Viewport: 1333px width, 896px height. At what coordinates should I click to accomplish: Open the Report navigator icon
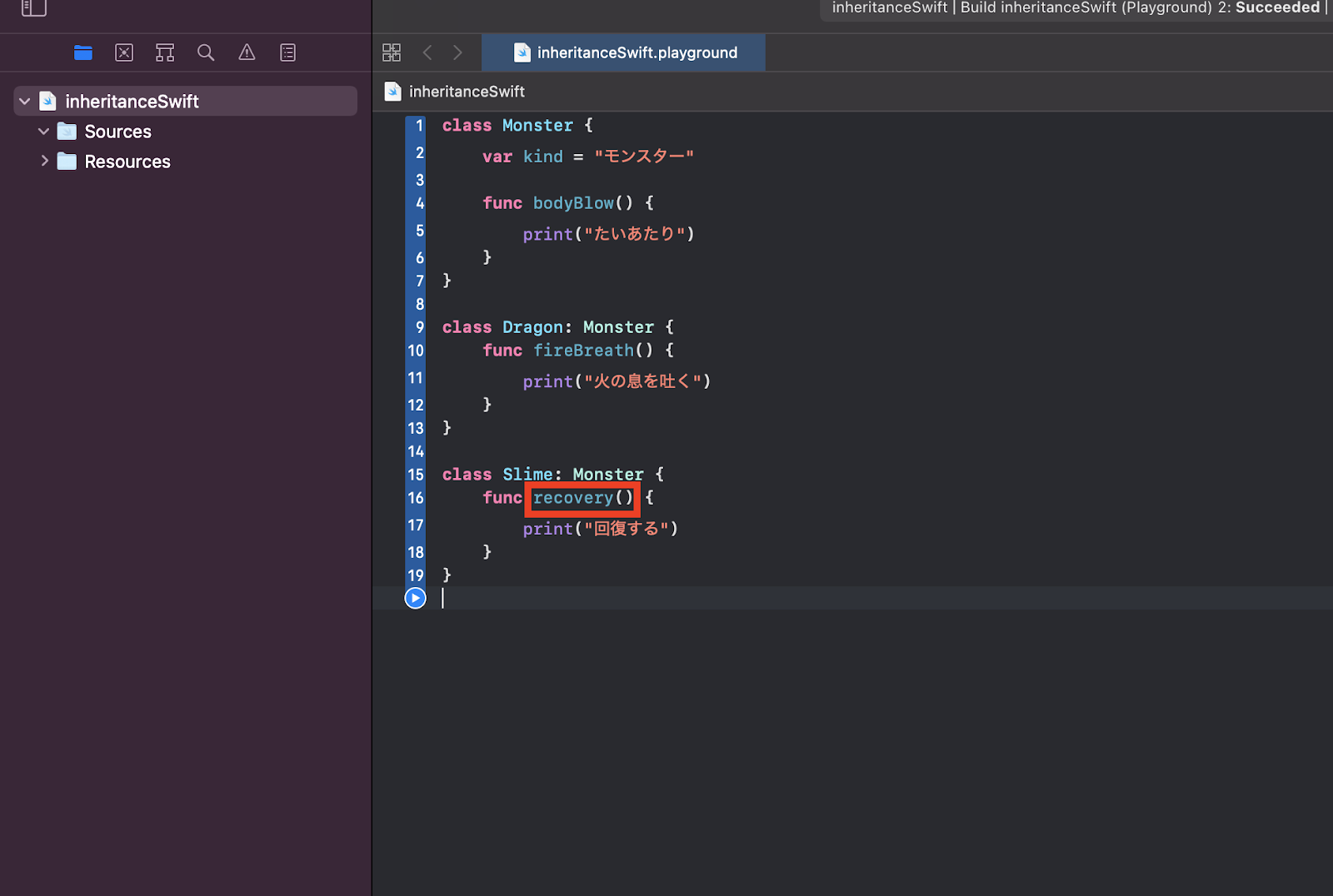[287, 52]
